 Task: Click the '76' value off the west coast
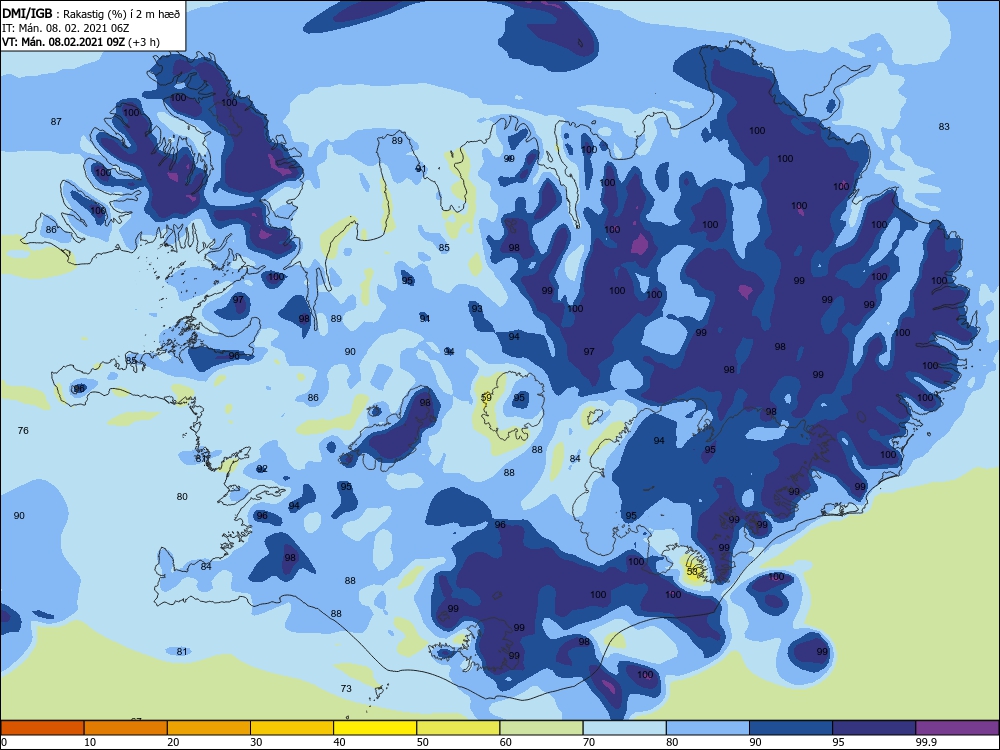tap(23, 430)
